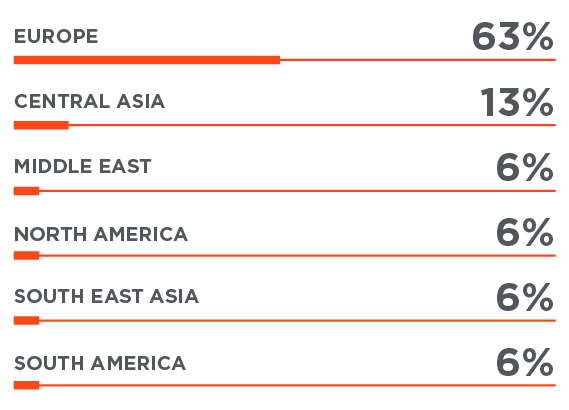Click the CENTRAL ASIA label

coord(89,101)
